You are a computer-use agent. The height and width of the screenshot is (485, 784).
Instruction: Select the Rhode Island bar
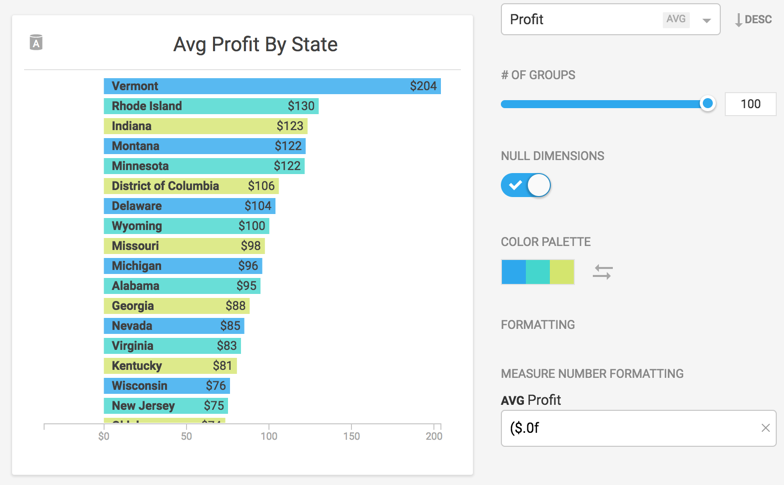pos(211,106)
